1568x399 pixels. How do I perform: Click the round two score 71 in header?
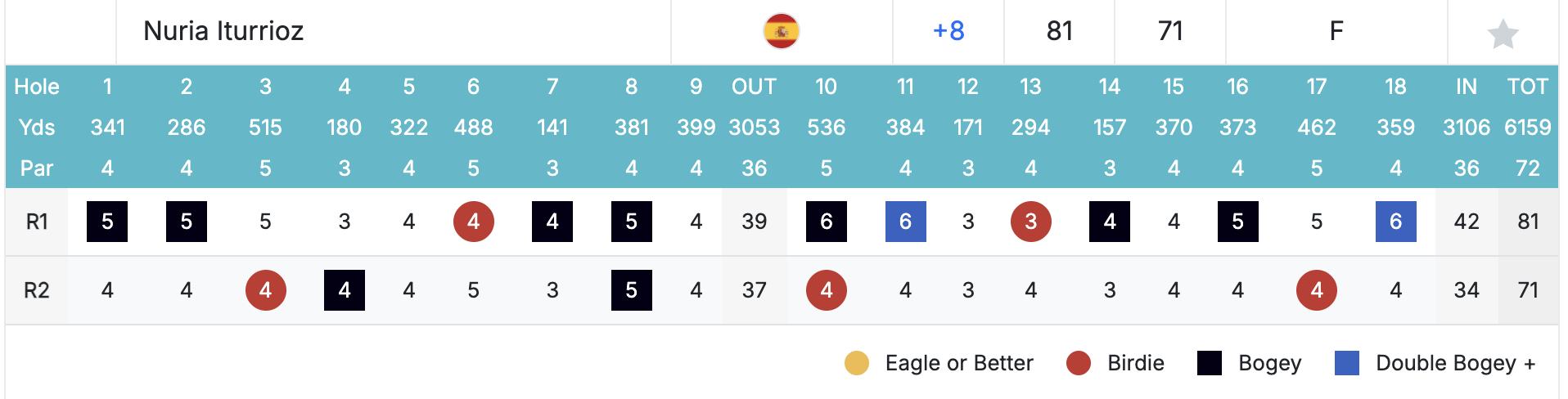tap(1170, 31)
